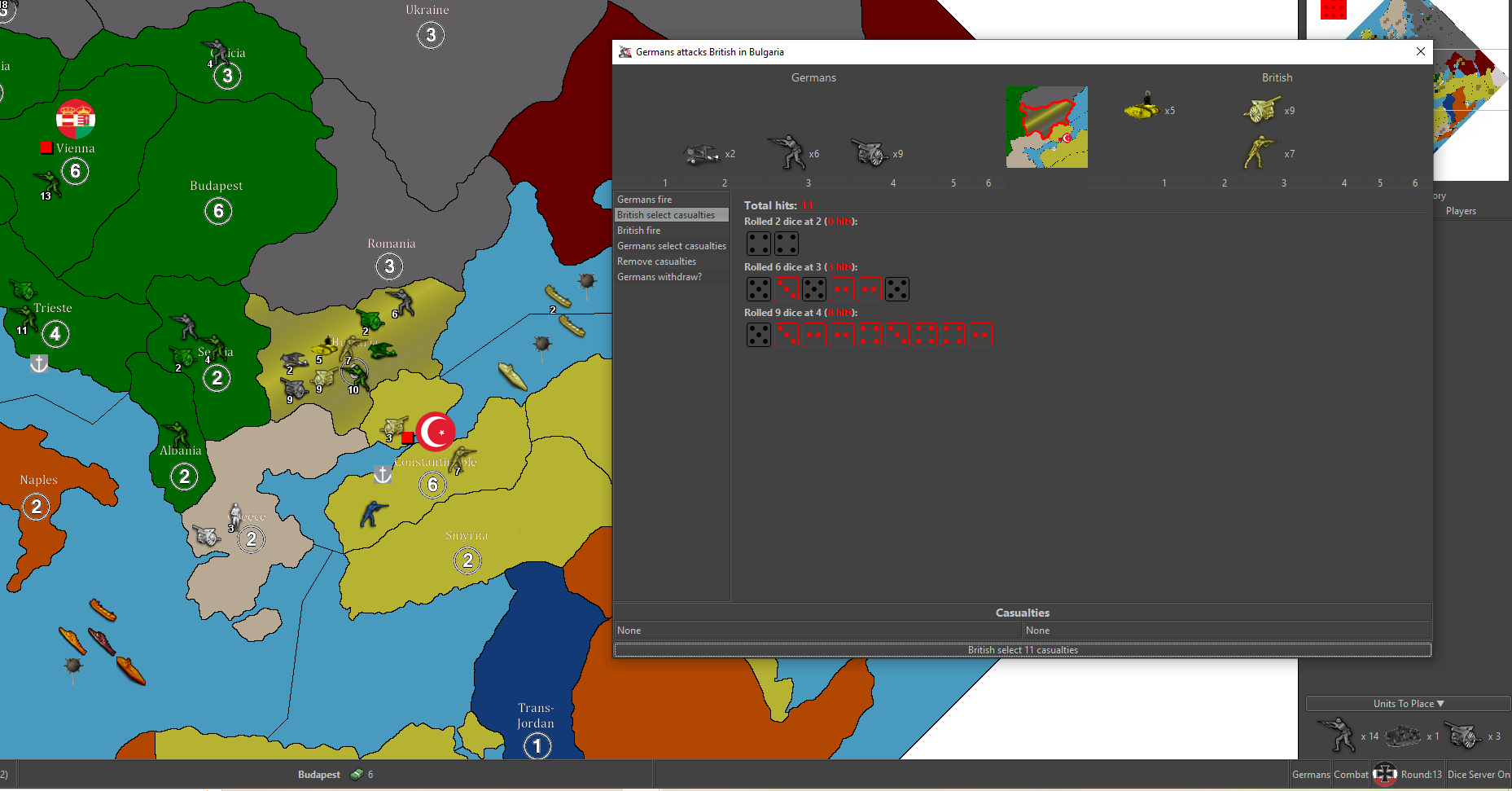
Task: Click the German artillery x9 unit icon
Action: (869, 152)
